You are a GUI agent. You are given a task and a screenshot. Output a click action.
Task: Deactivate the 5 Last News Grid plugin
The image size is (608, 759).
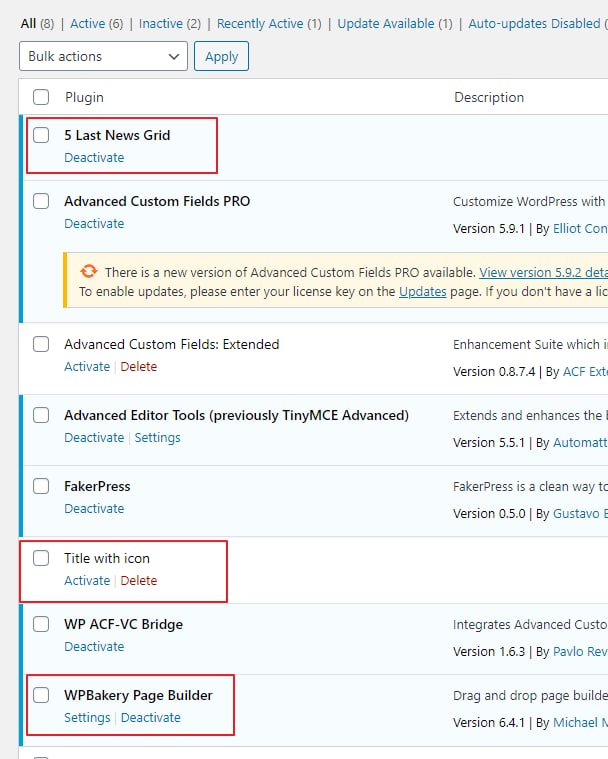point(94,157)
